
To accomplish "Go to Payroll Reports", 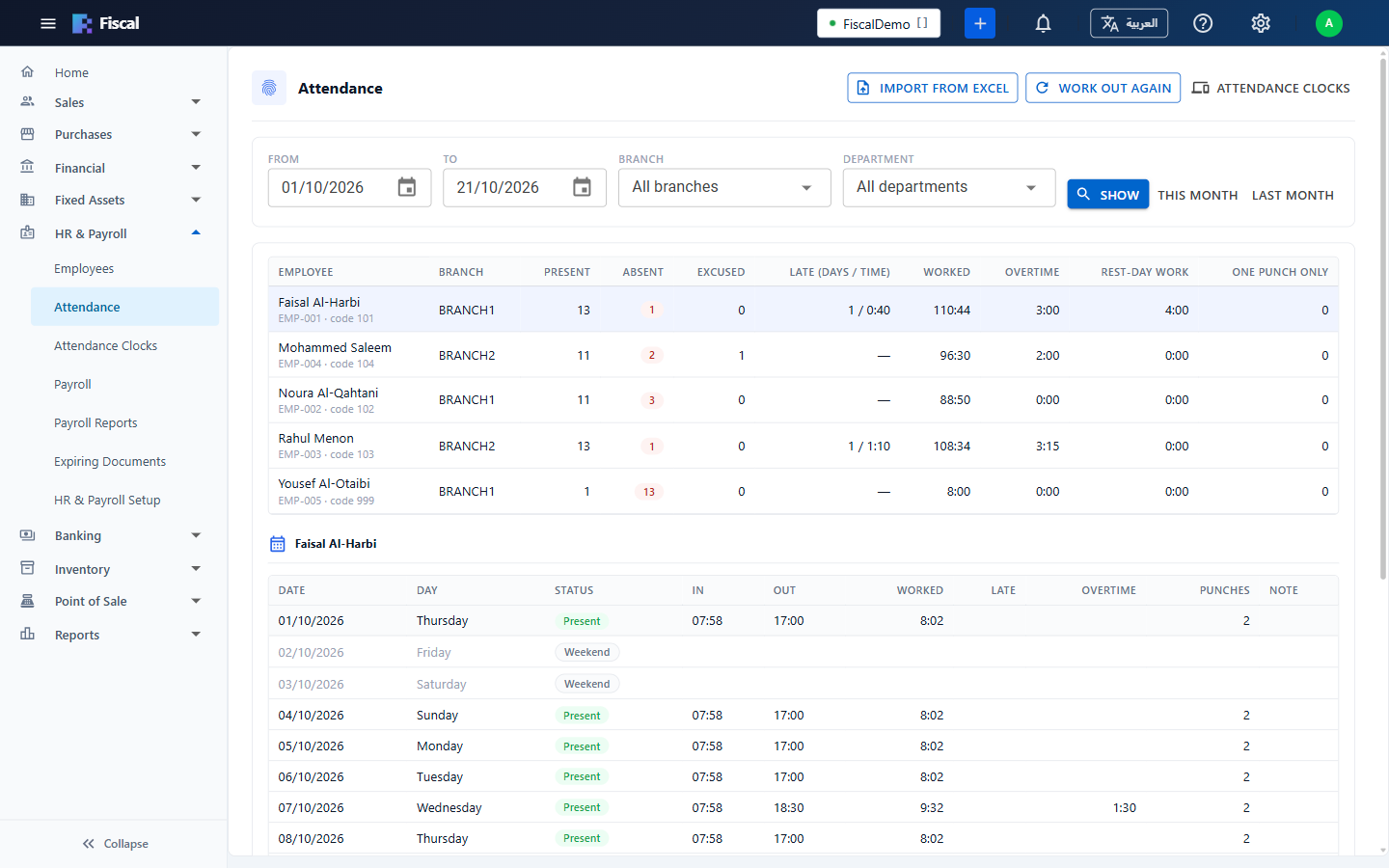I will tap(124, 422).
